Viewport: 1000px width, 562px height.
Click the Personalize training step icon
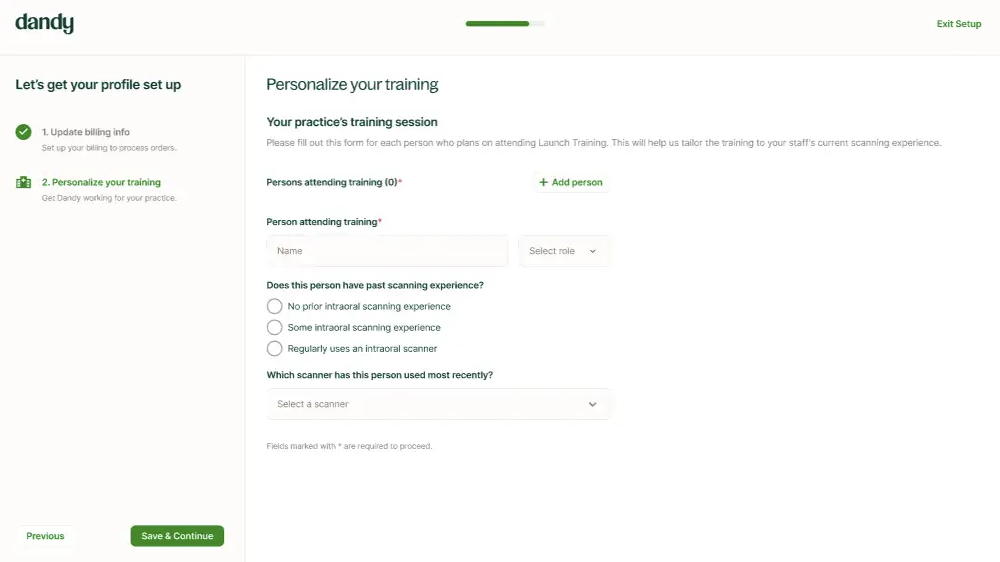pyautogui.click(x=24, y=182)
